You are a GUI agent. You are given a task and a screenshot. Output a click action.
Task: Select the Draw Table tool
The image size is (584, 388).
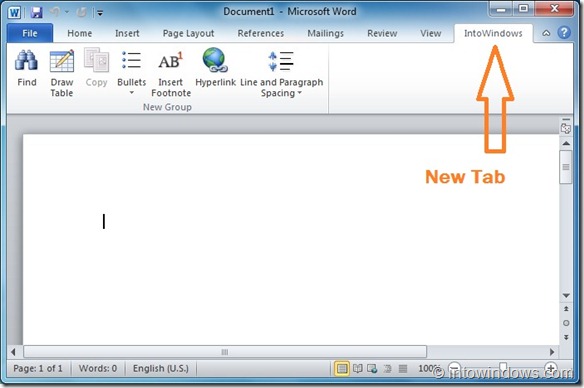[x=62, y=73]
